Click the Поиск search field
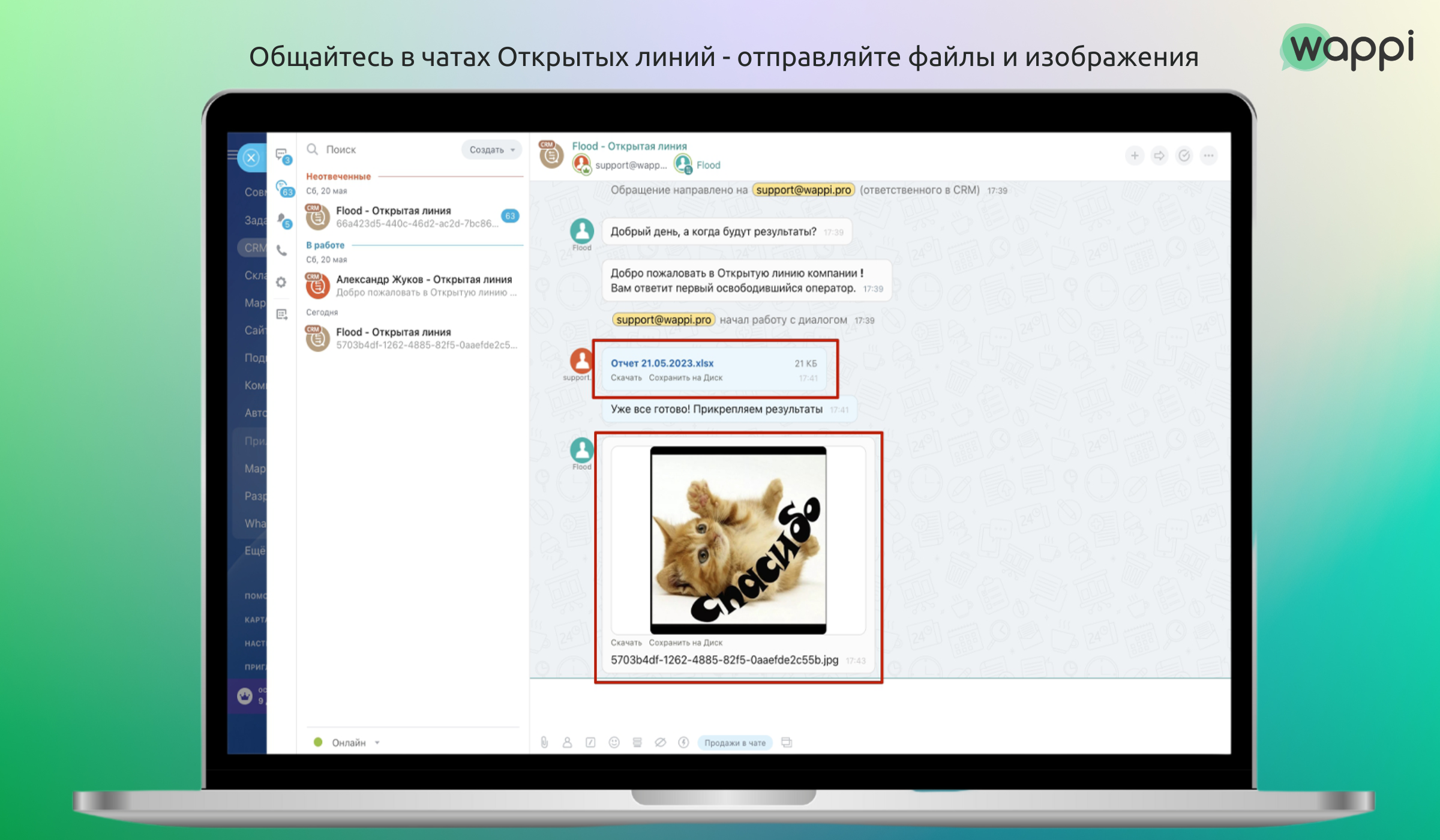 384,149
